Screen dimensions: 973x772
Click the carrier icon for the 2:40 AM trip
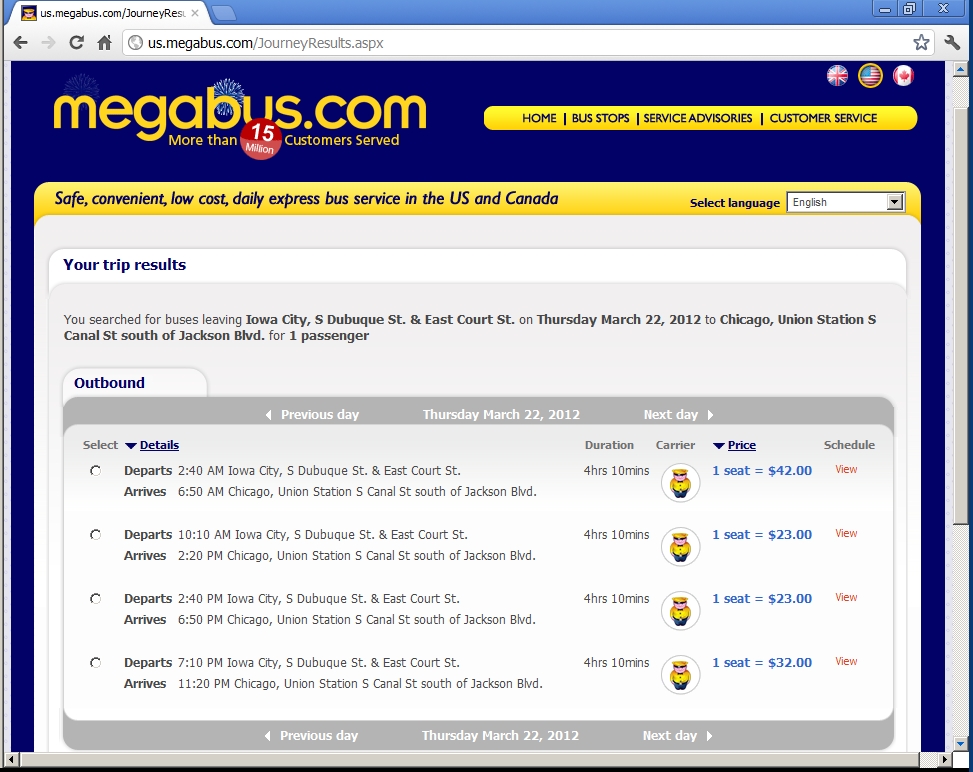point(680,483)
